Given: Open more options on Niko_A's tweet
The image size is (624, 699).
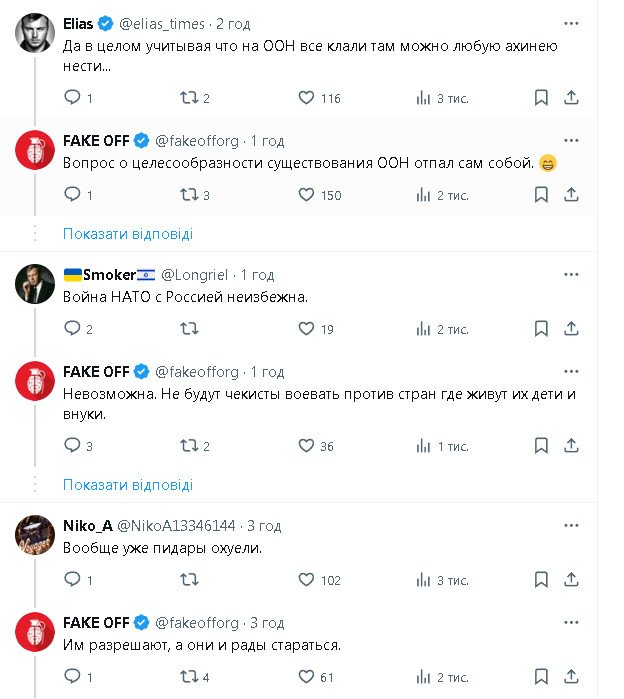Looking at the screenshot, I should click(x=570, y=525).
